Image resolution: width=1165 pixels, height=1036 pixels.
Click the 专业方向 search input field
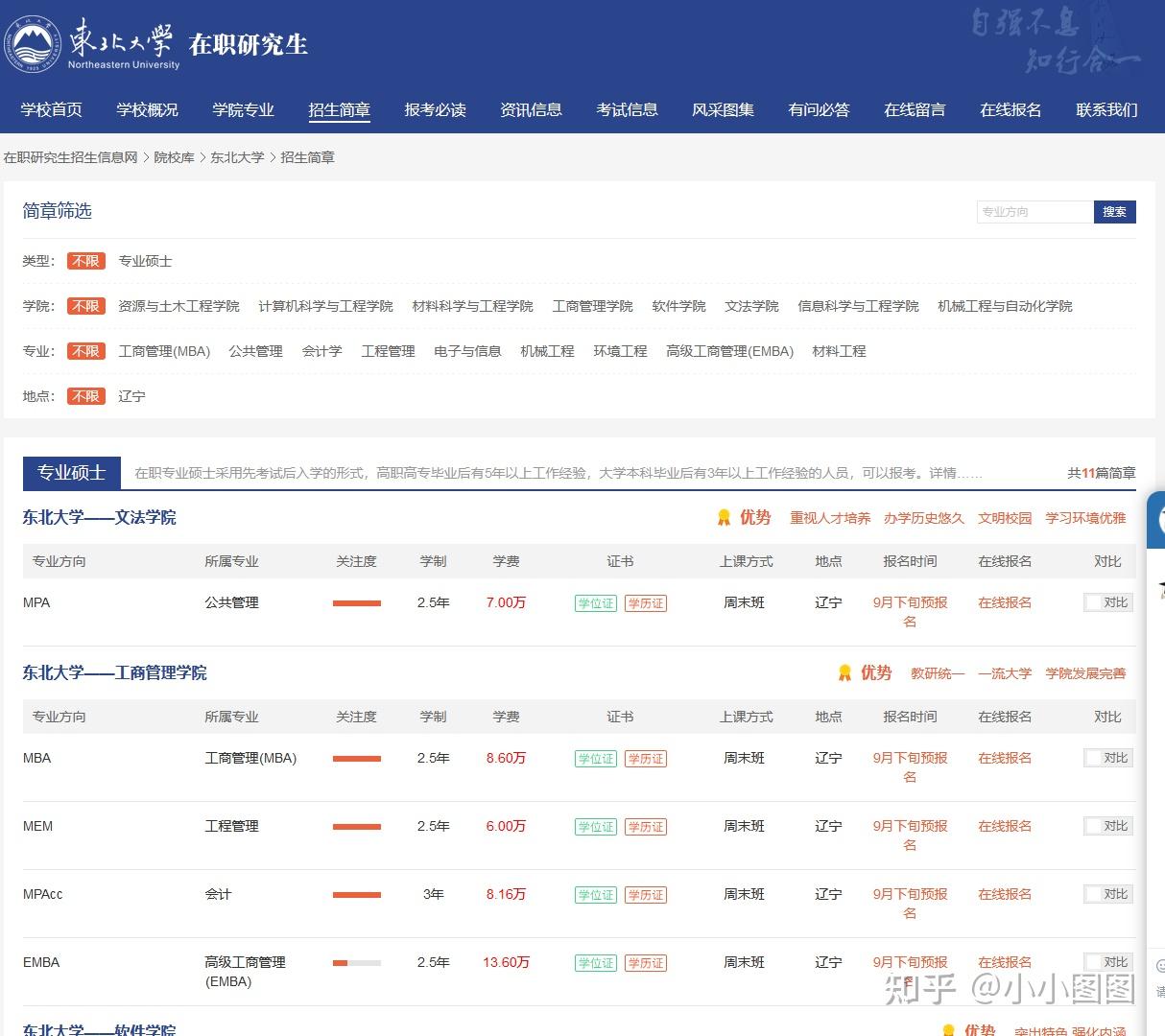tap(1034, 212)
